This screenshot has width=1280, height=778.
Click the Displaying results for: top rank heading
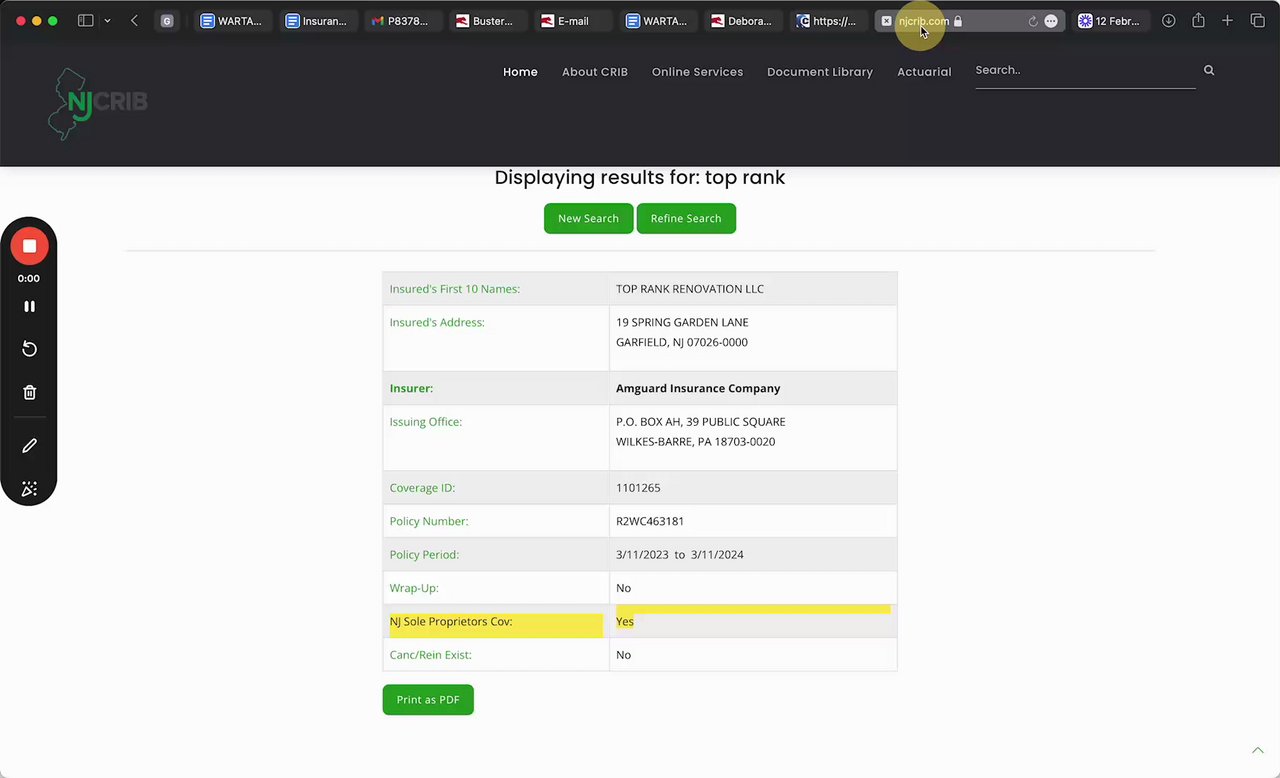[640, 177]
